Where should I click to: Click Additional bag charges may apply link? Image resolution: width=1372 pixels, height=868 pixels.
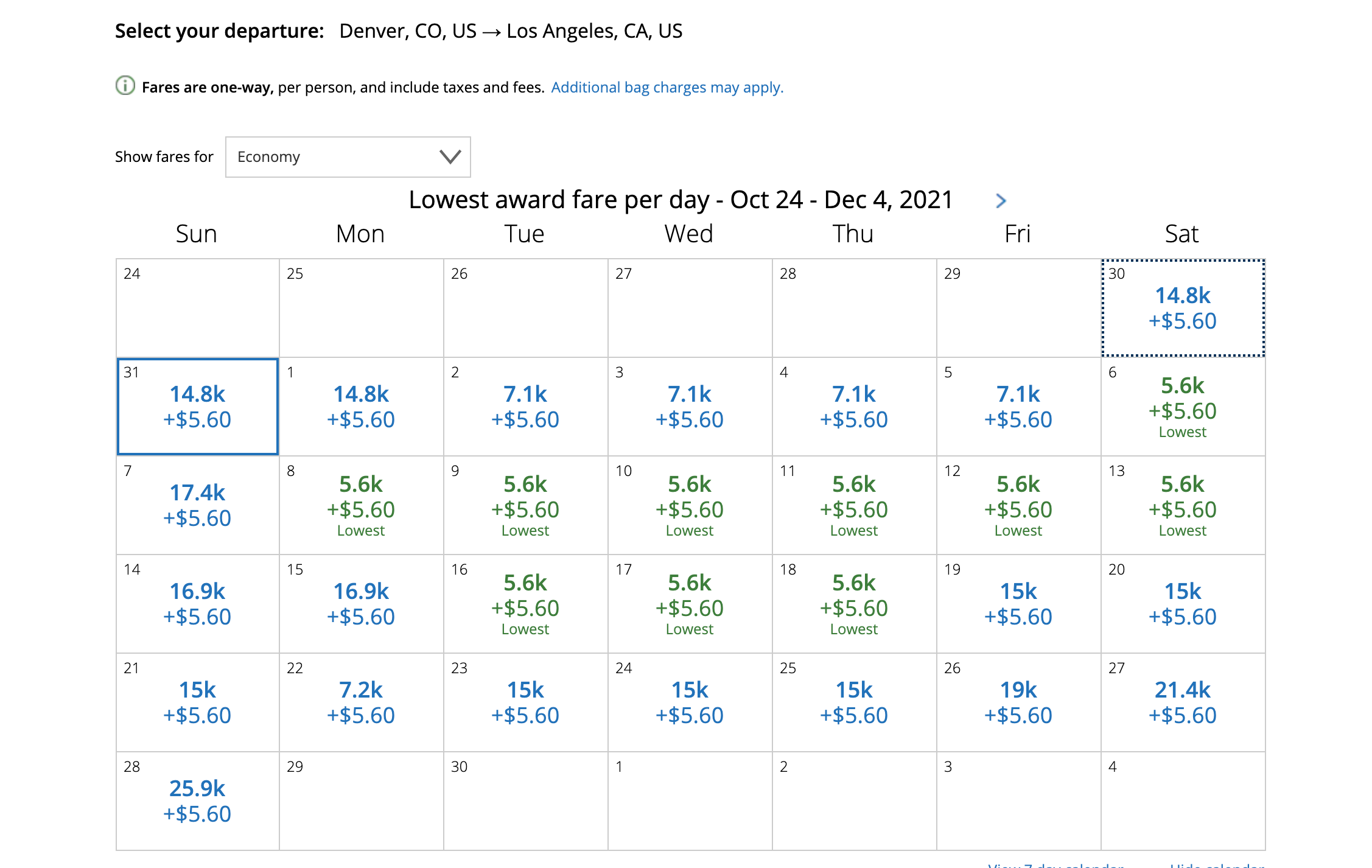pos(667,88)
